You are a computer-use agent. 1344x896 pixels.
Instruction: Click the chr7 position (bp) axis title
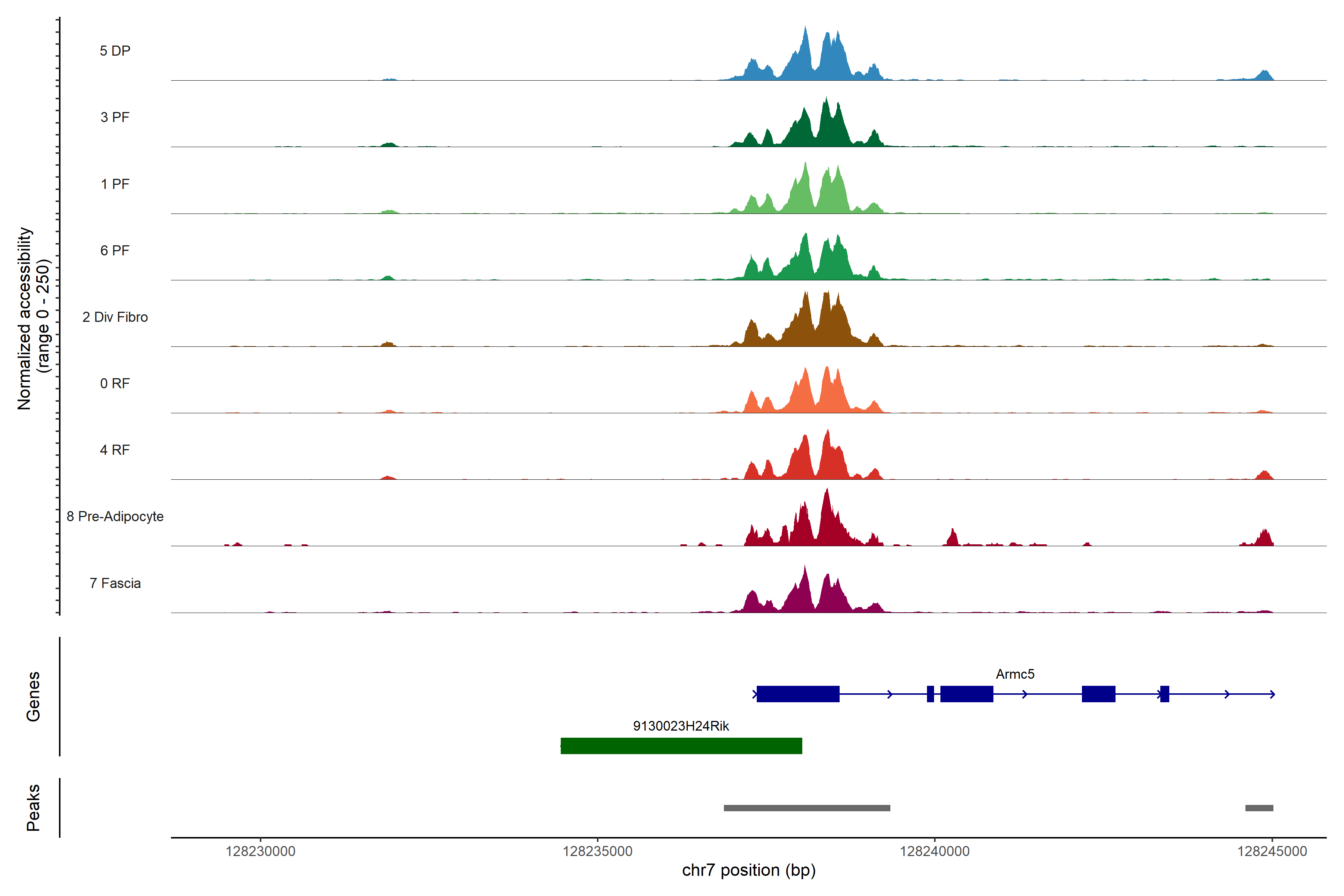(749, 870)
